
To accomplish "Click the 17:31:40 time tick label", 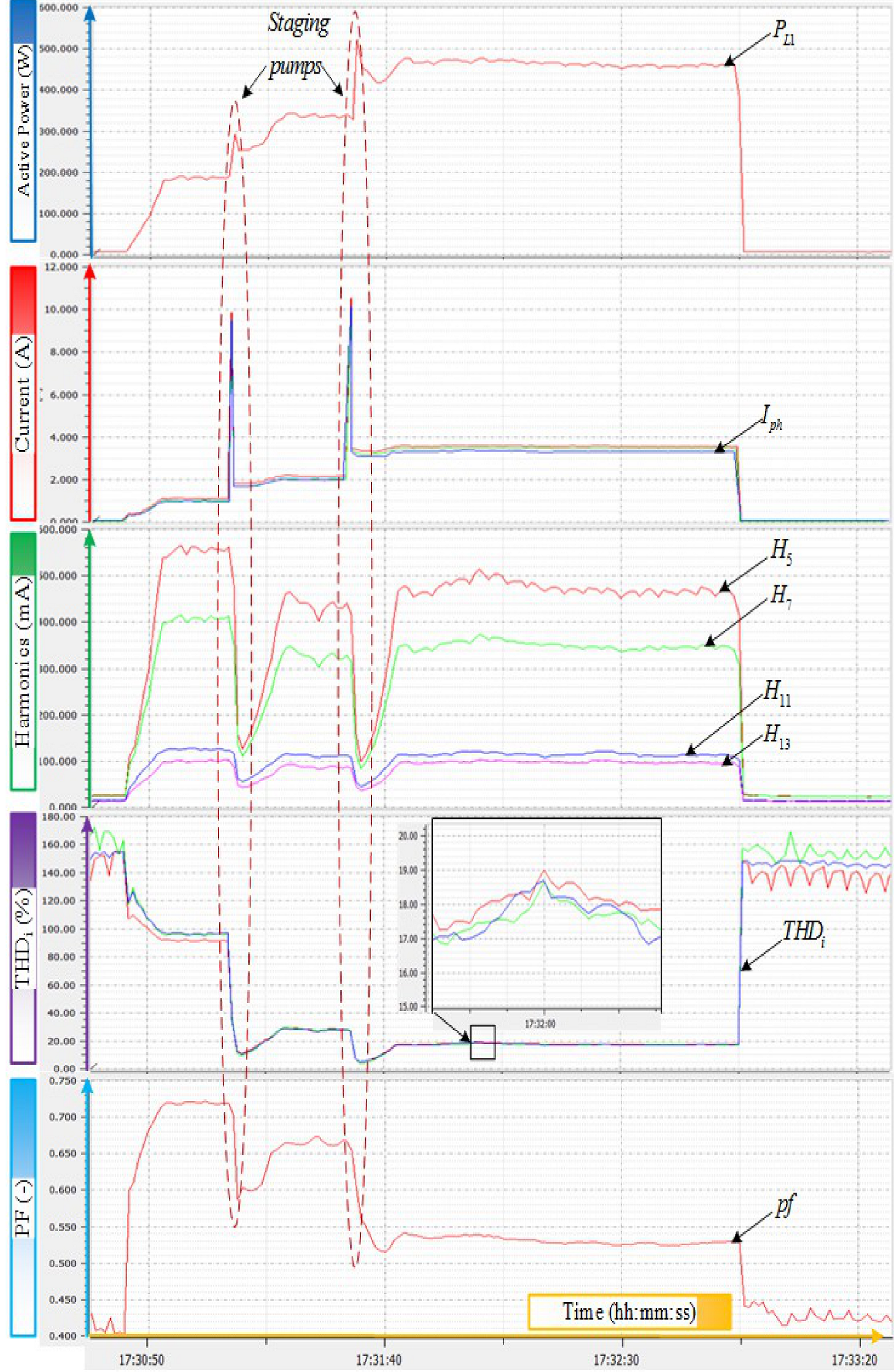I will pyautogui.click(x=379, y=1360).
